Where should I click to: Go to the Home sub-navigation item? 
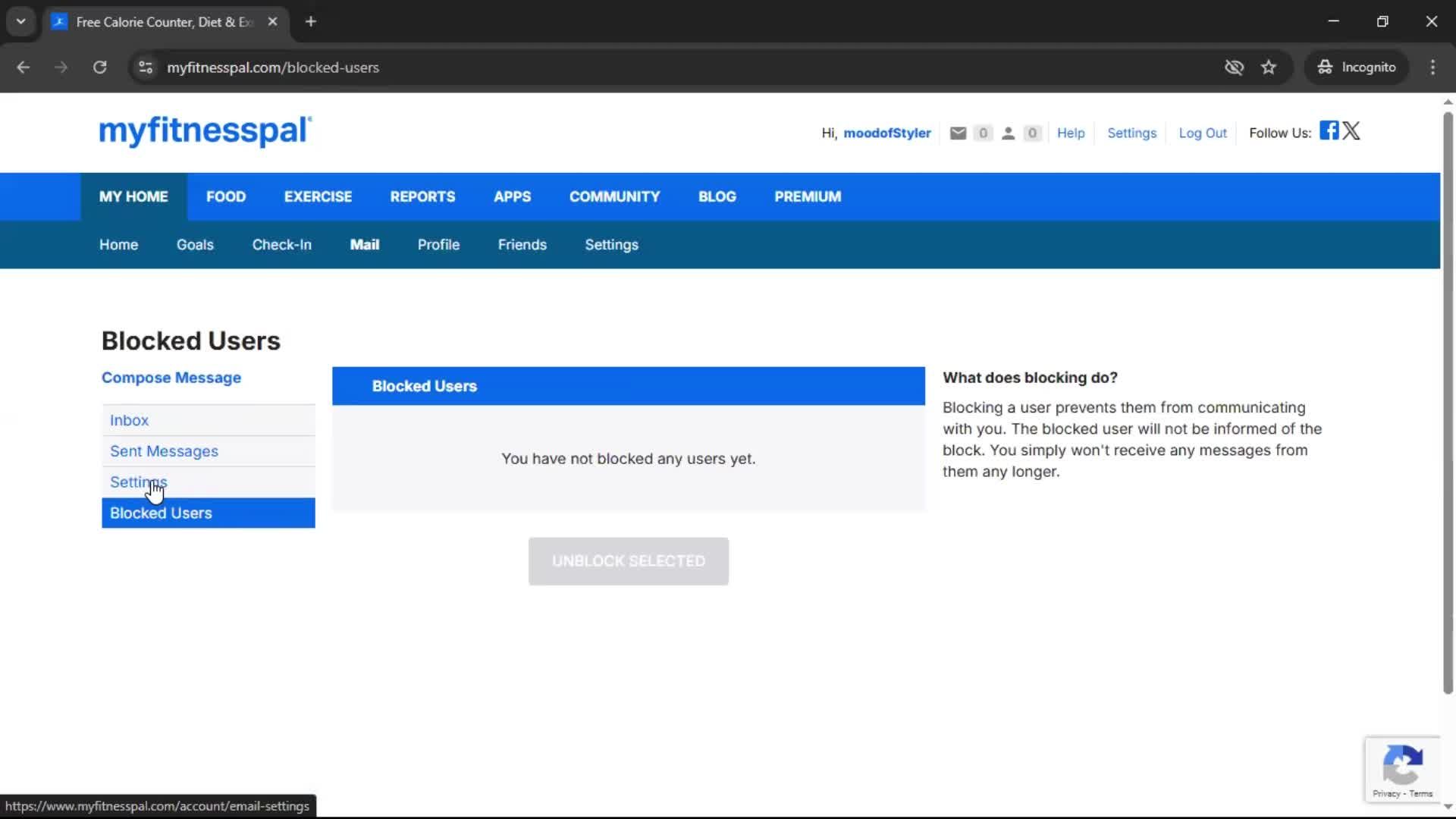pyautogui.click(x=118, y=245)
